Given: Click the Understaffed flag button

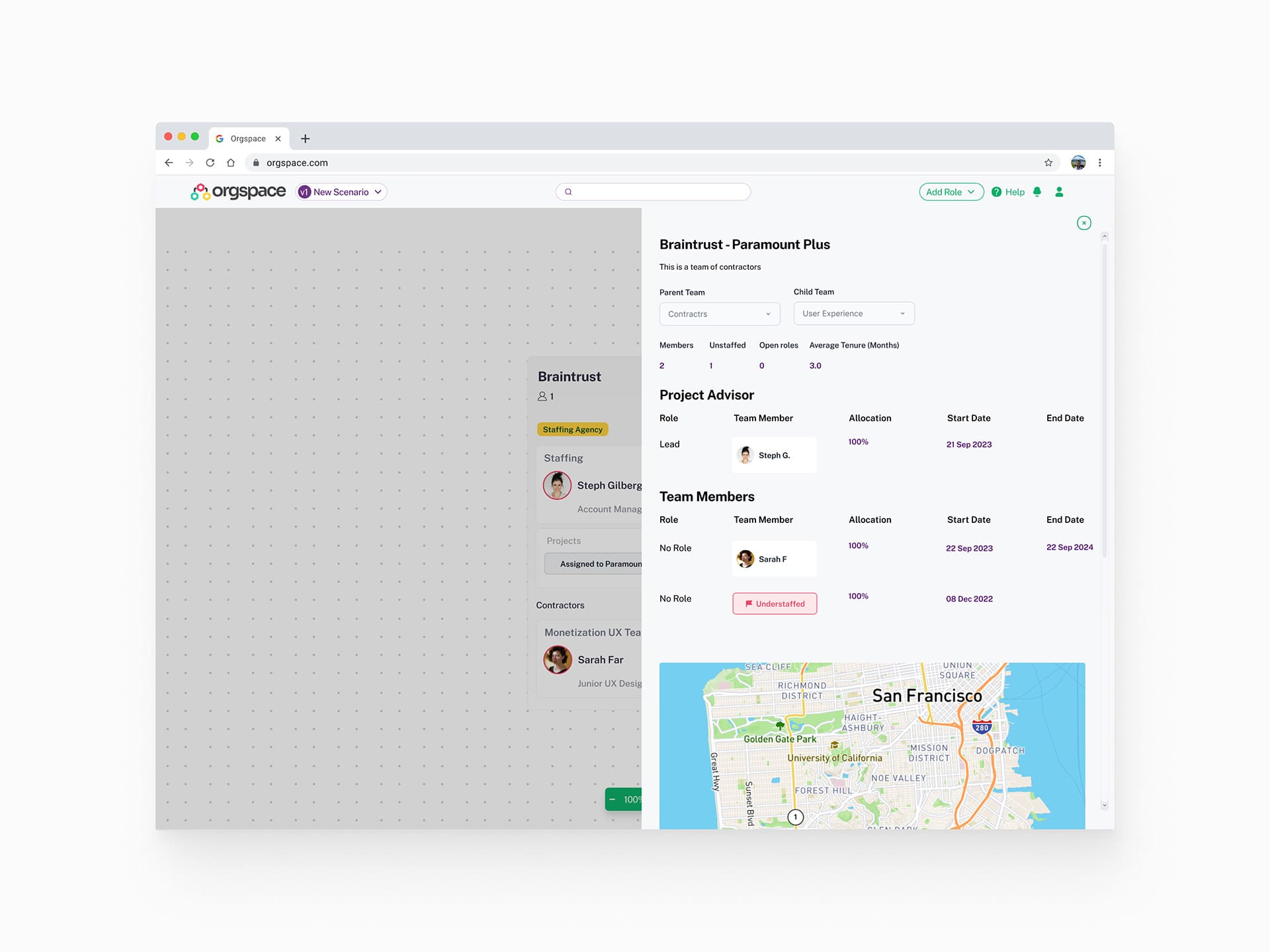Looking at the screenshot, I should (775, 604).
